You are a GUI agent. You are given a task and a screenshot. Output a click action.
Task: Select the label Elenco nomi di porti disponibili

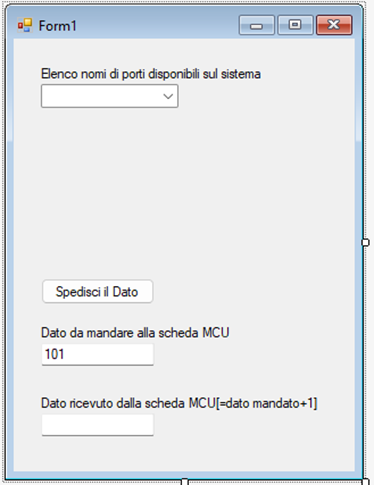click(x=151, y=74)
